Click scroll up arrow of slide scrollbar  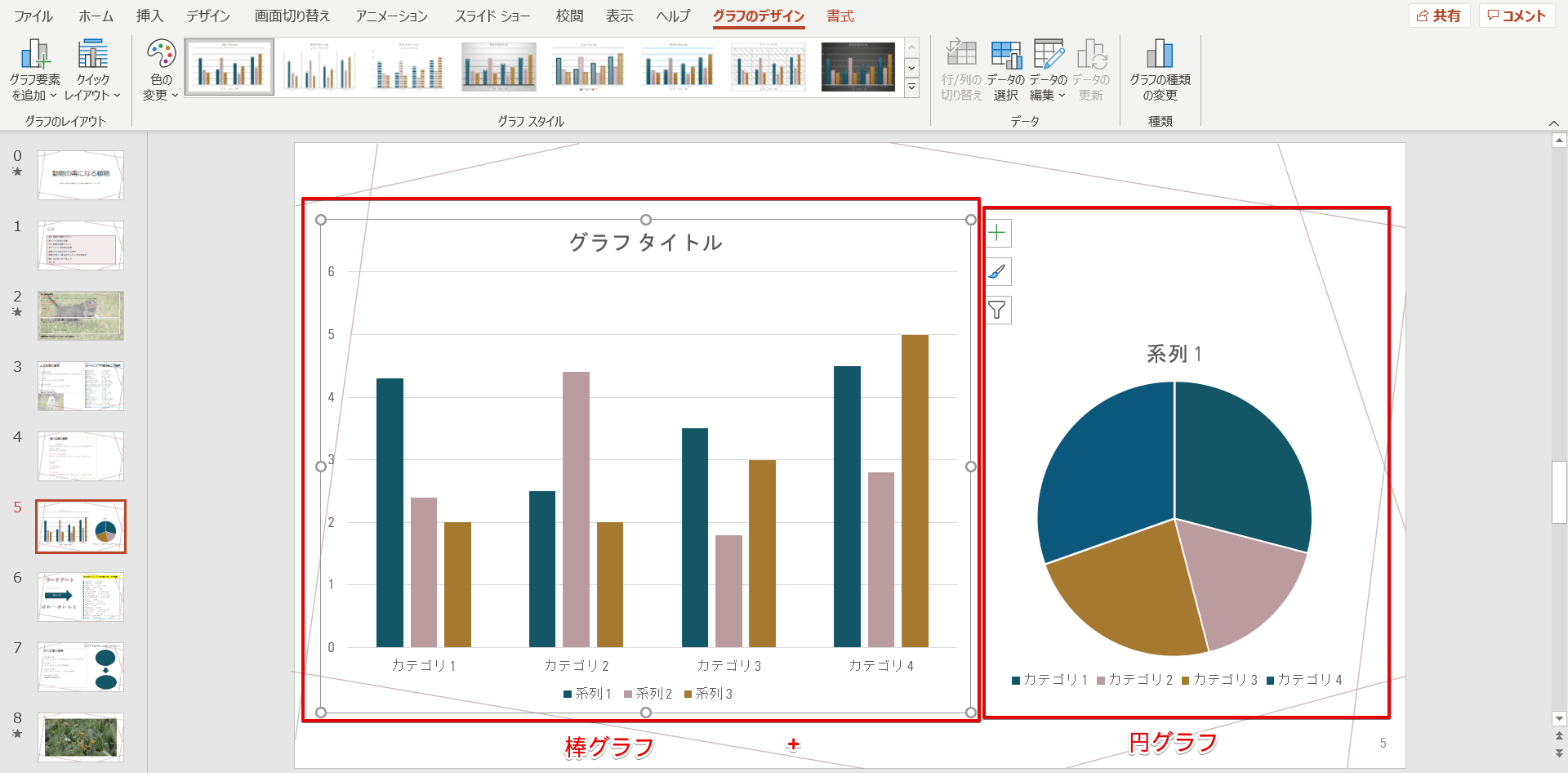point(1559,141)
